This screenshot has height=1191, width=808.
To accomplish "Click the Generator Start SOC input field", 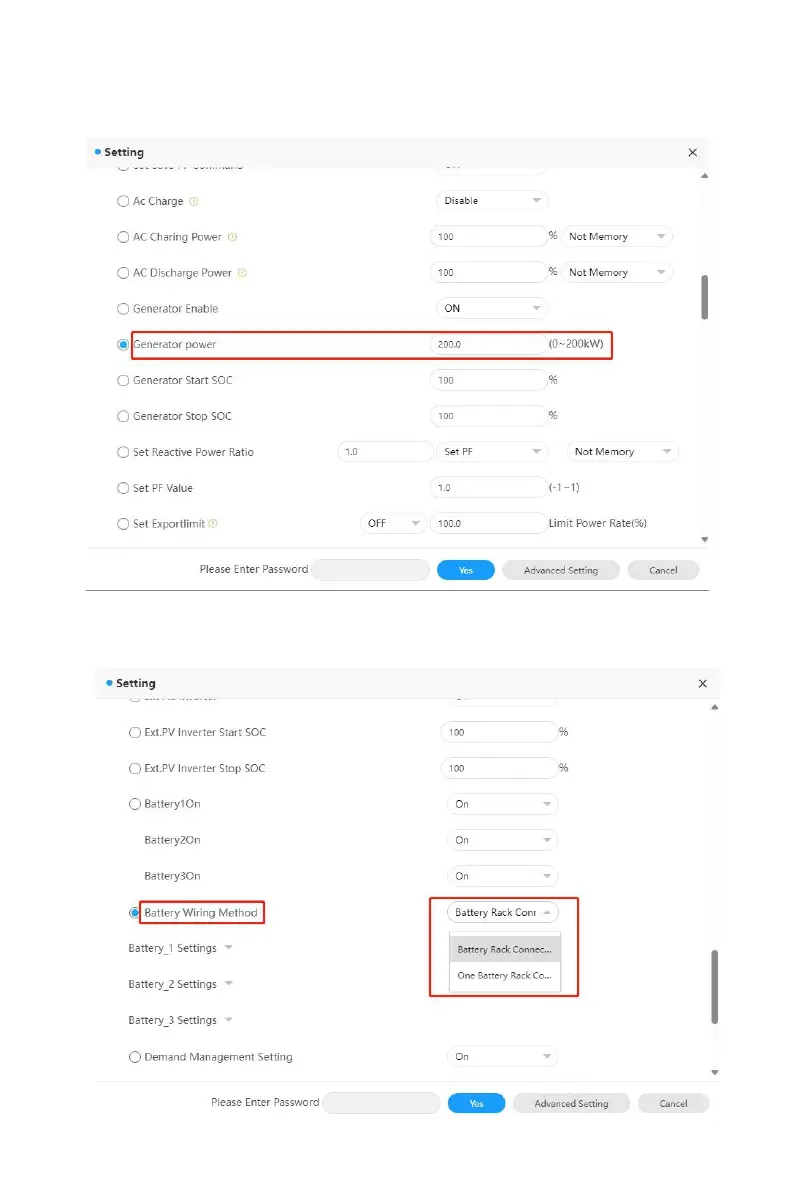I will click(488, 381).
